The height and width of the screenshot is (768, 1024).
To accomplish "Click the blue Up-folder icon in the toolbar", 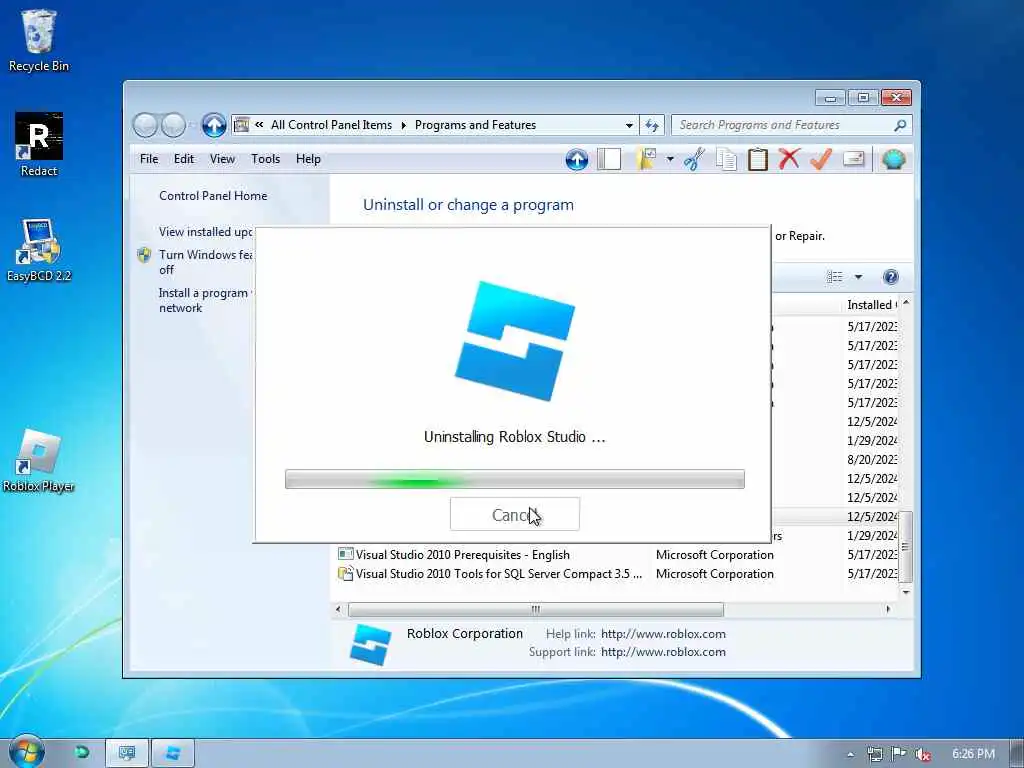I will tap(577, 159).
